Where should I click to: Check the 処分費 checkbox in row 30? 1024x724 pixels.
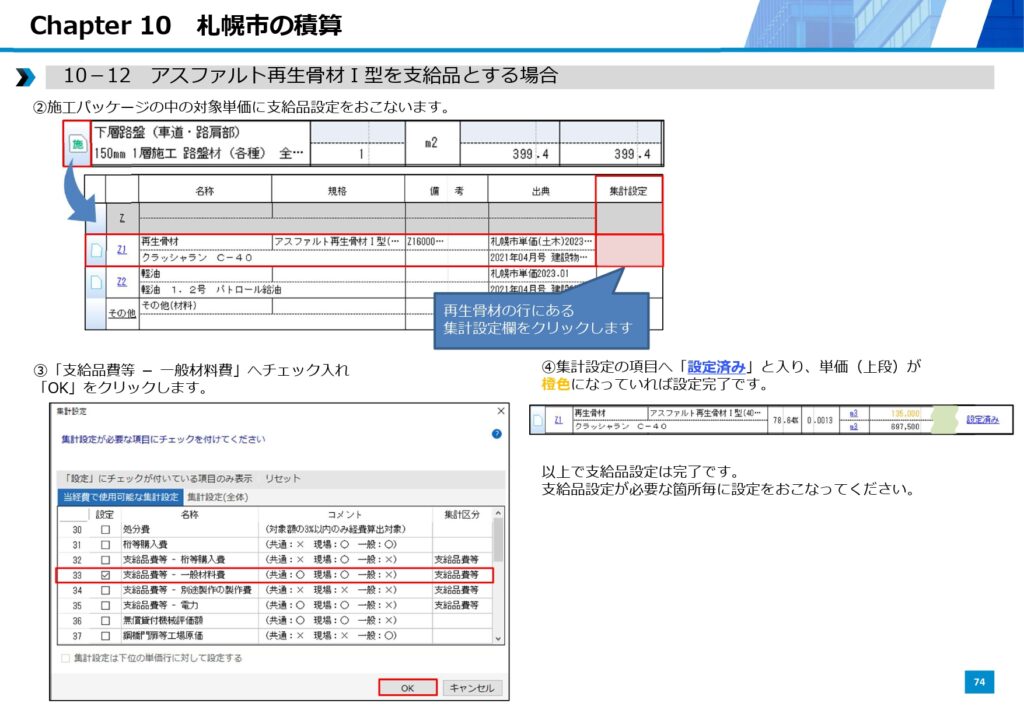tap(105, 528)
